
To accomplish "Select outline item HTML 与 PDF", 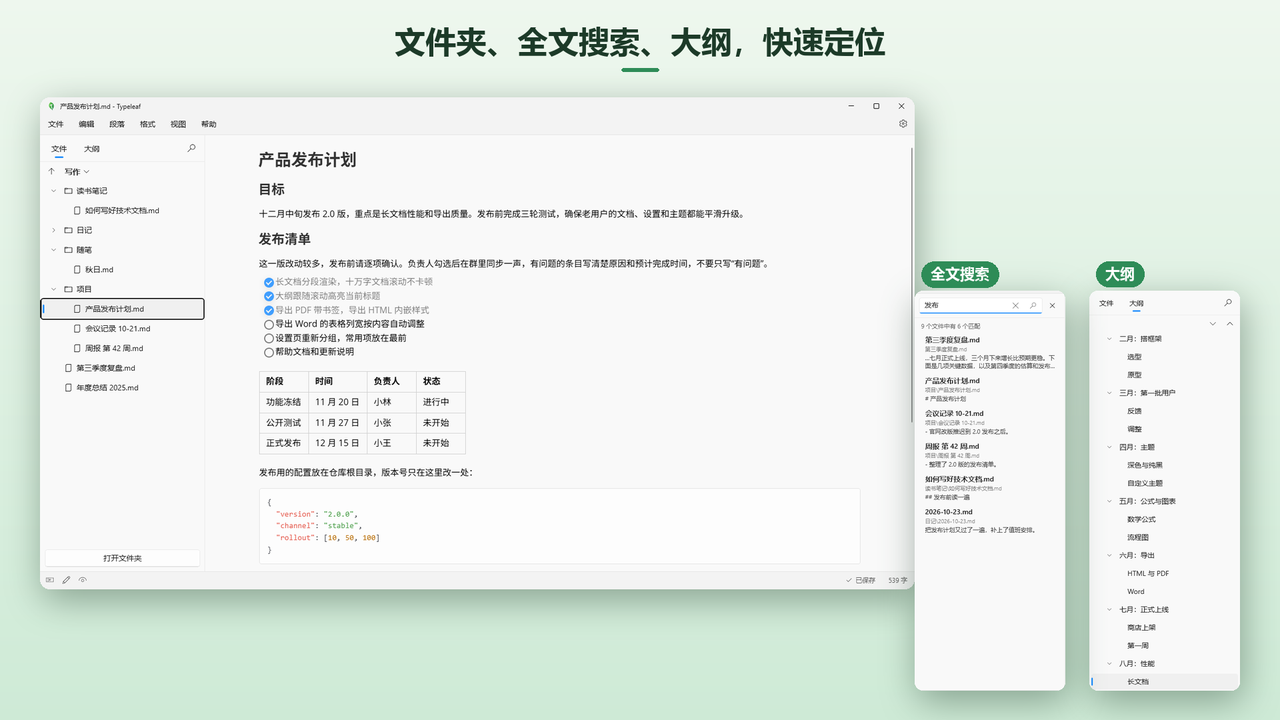I will pos(1148,574).
